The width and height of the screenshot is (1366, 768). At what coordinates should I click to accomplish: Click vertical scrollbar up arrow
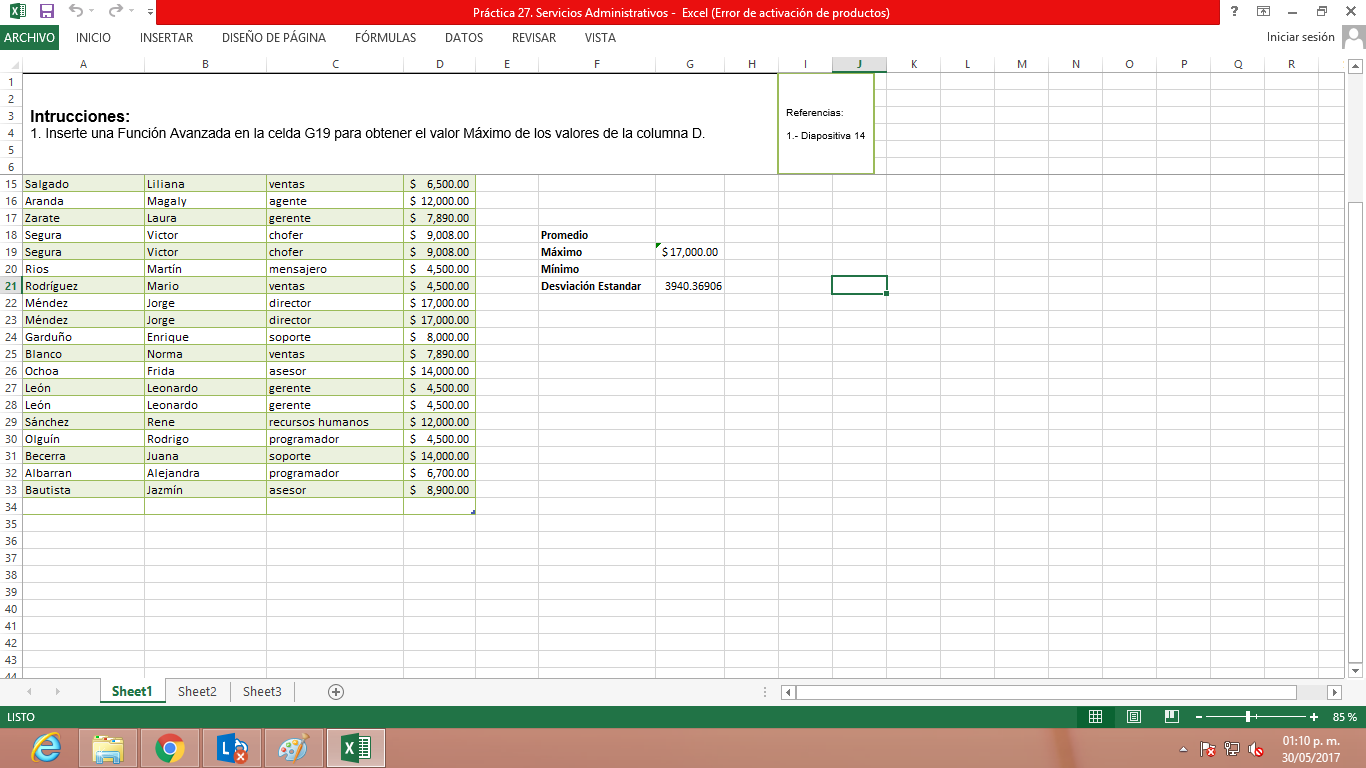(1356, 67)
